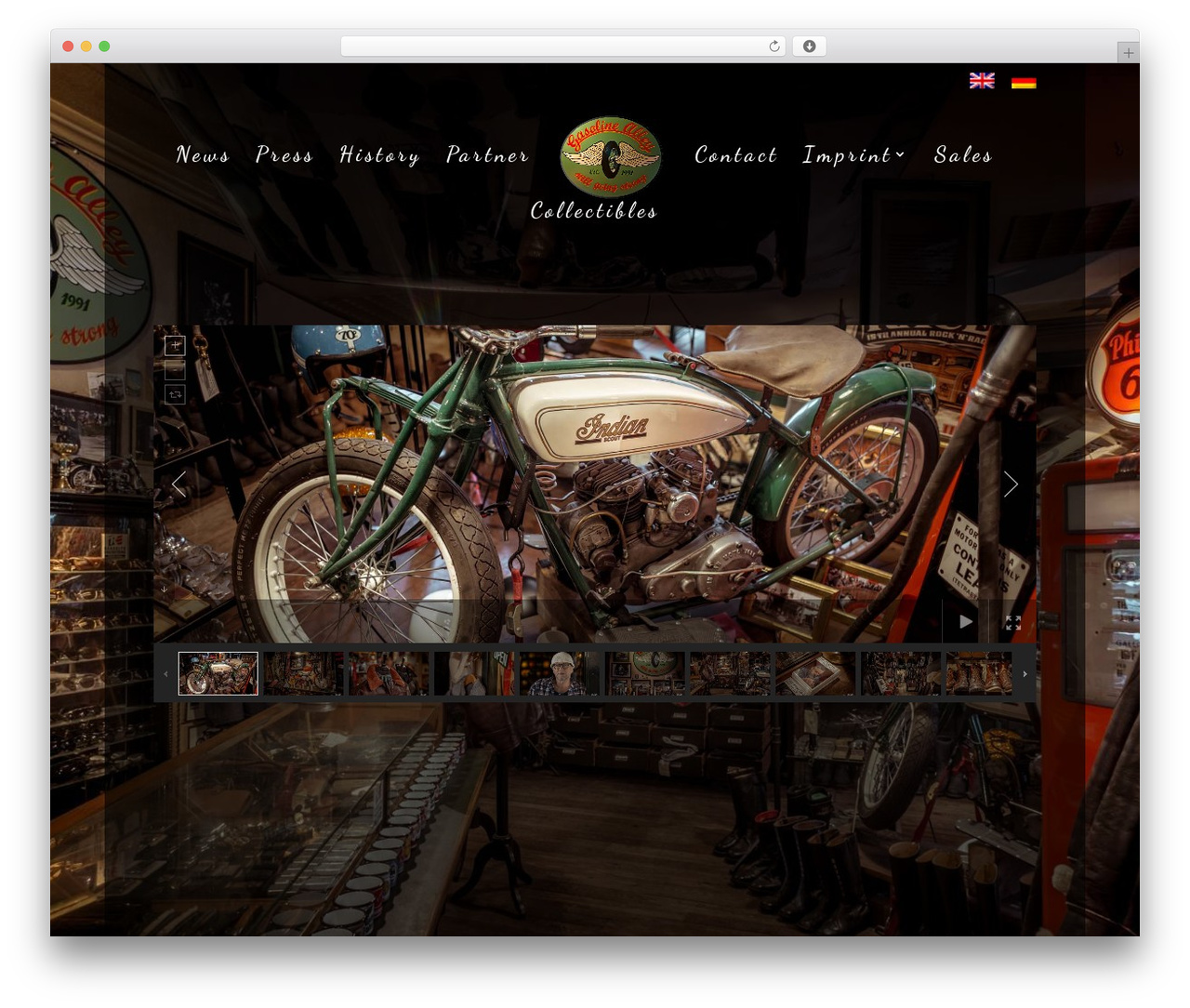Switch site language to English flag
The image size is (1190, 1008).
tap(982, 81)
